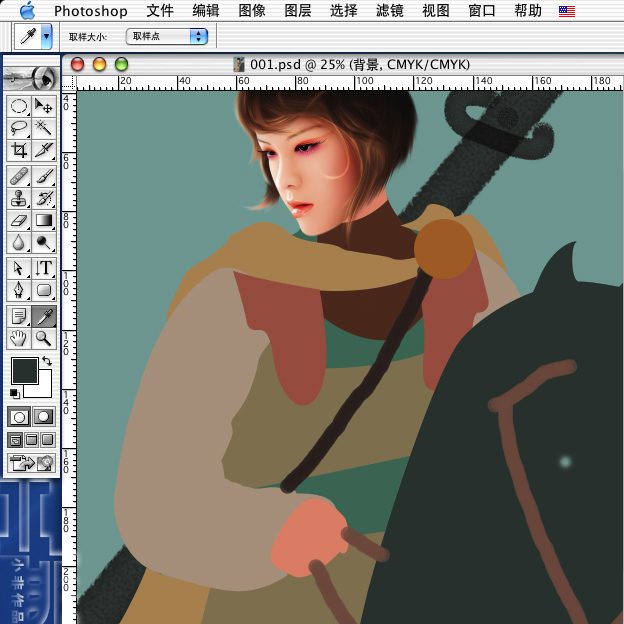This screenshot has width=624, height=624.
Task: Select the Blur tool
Action: tap(19, 242)
